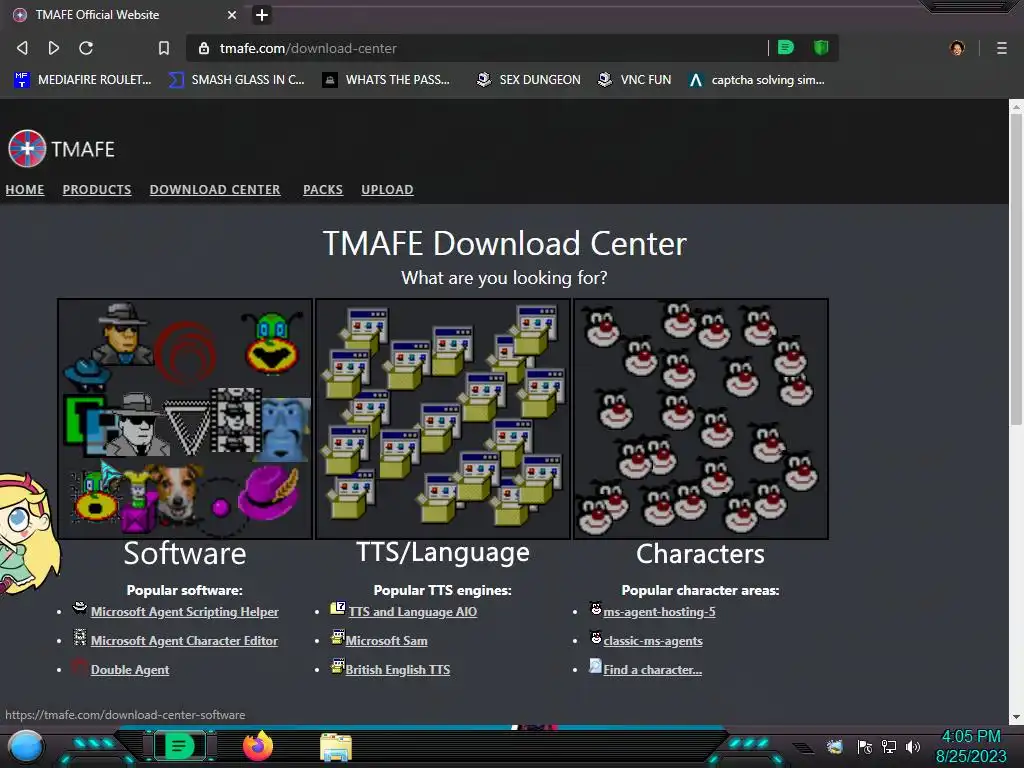The width and height of the screenshot is (1024, 768).
Task: Click the Star Butterfly cartoon character
Action: pos(29,534)
